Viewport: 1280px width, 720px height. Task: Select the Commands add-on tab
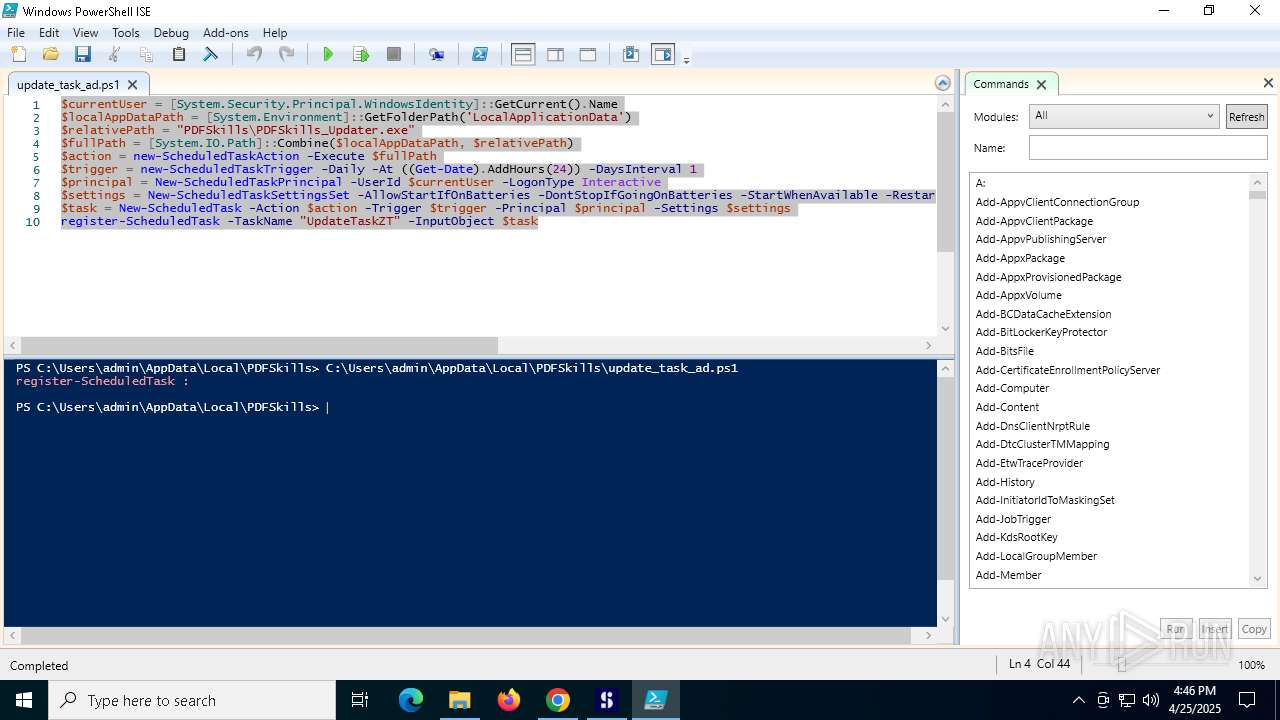click(x=1001, y=84)
